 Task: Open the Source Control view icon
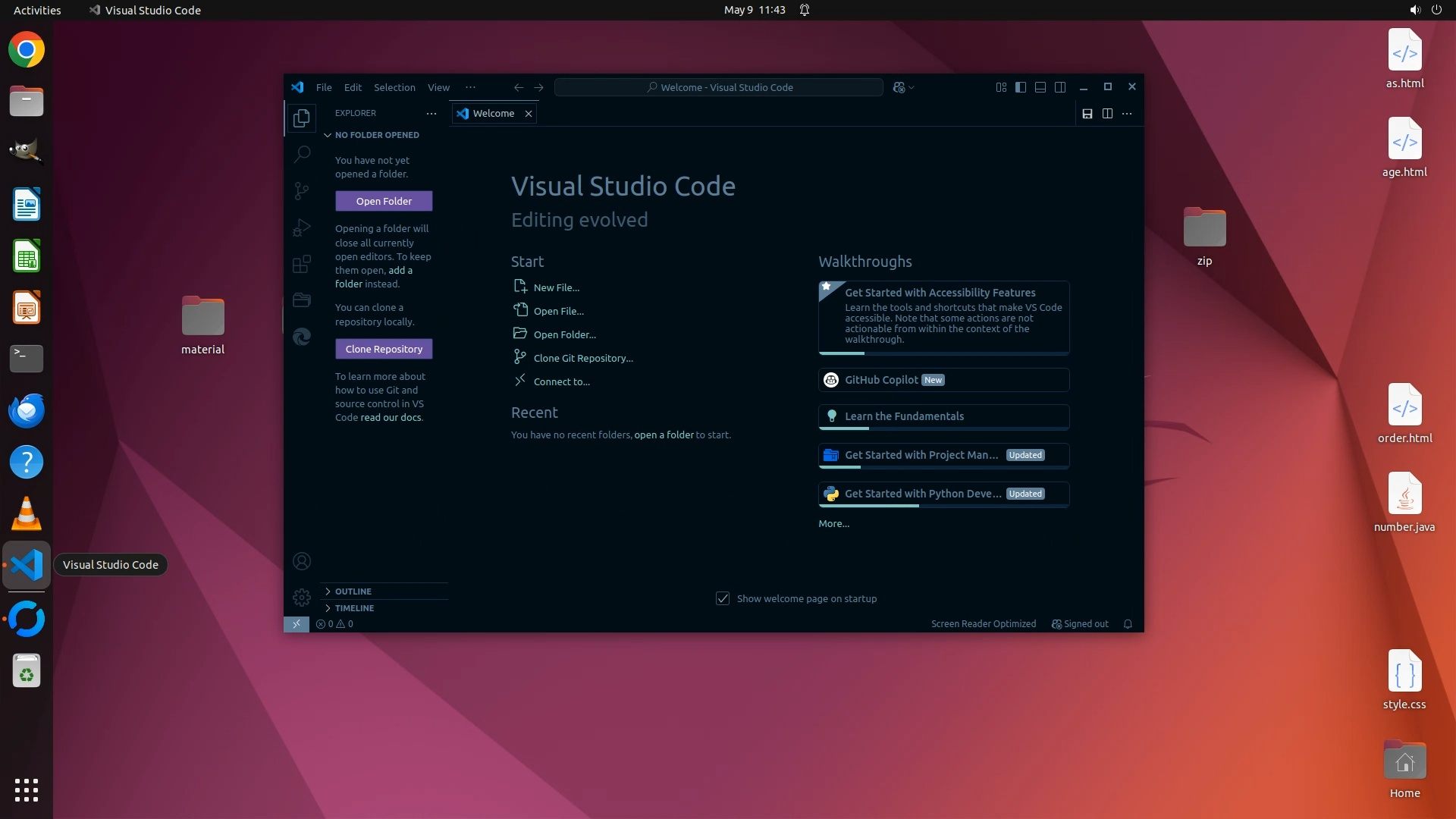[302, 191]
